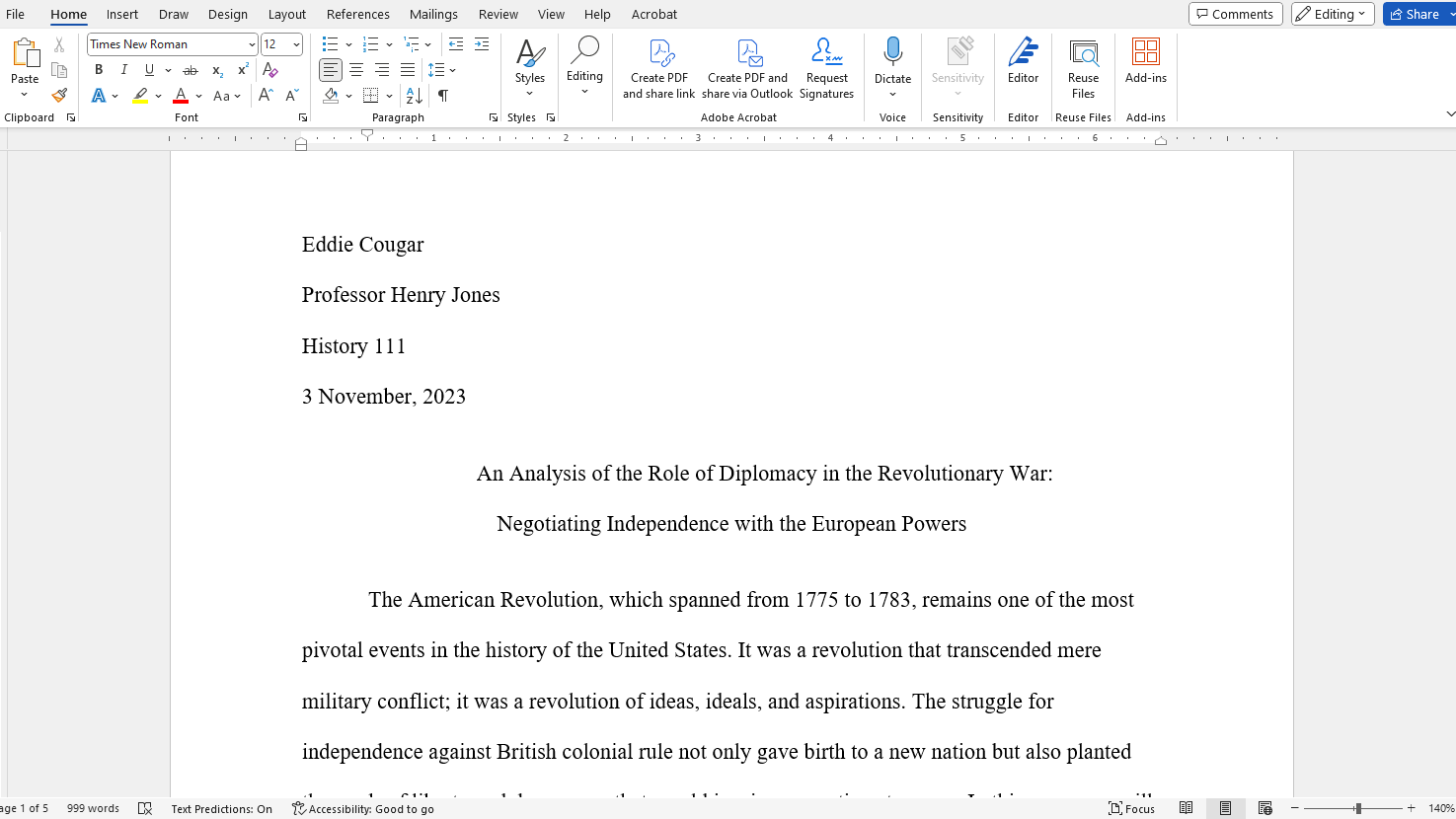Toggle Bold formatting

(x=99, y=70)
